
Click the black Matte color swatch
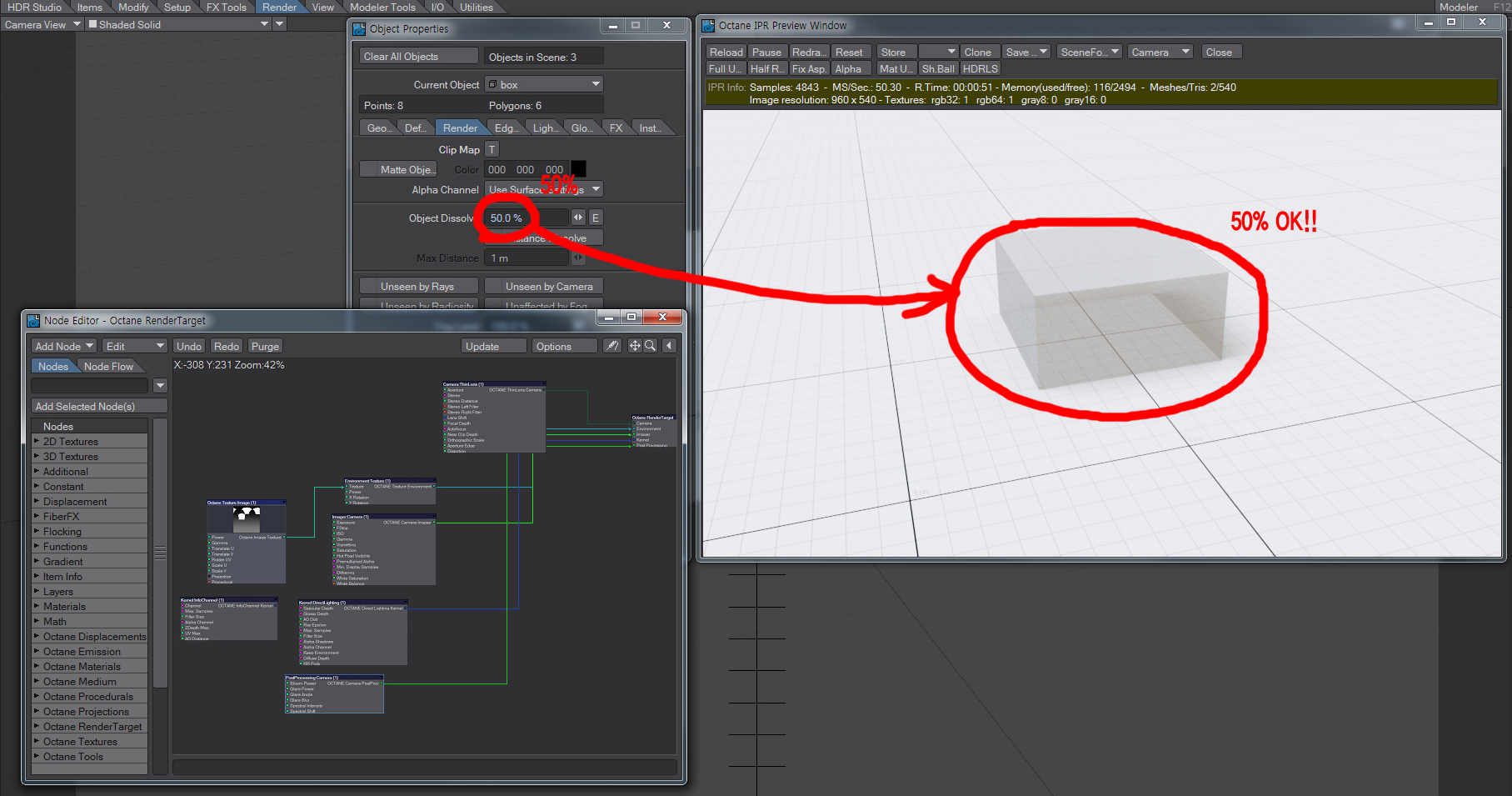coord(578,169)
